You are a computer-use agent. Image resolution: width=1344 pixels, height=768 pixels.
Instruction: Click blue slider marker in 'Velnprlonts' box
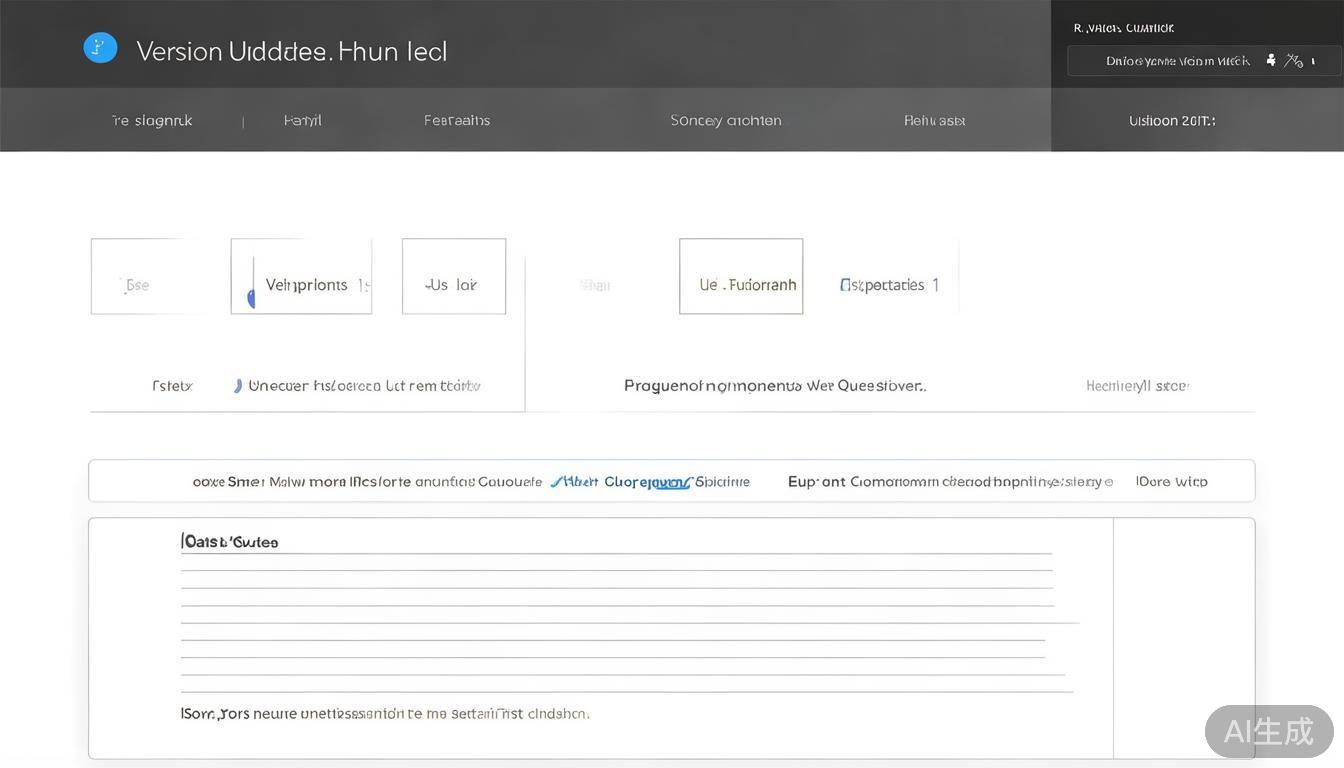[251, 298]
